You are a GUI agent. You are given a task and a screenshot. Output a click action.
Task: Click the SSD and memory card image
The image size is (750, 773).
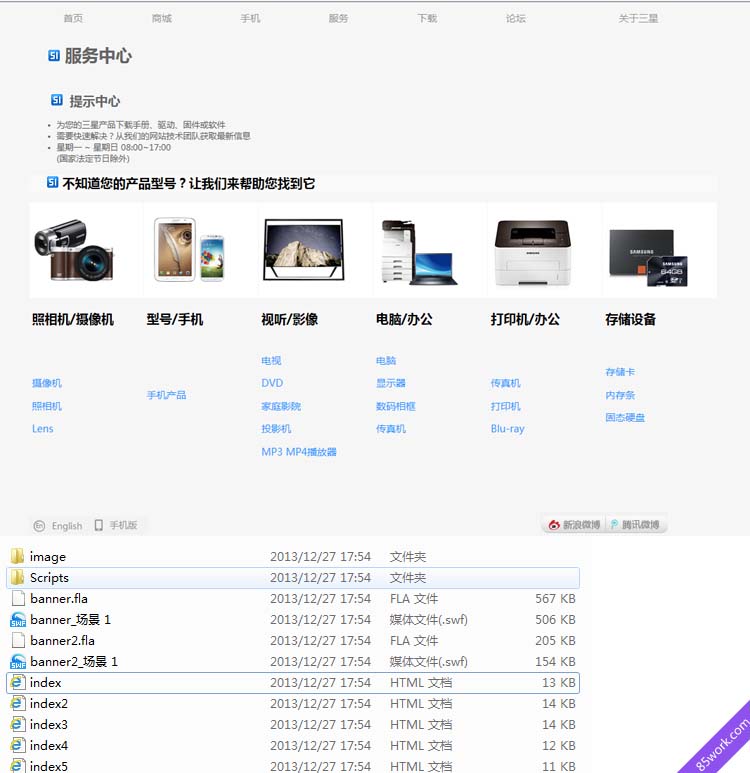[x=648, y=257]
